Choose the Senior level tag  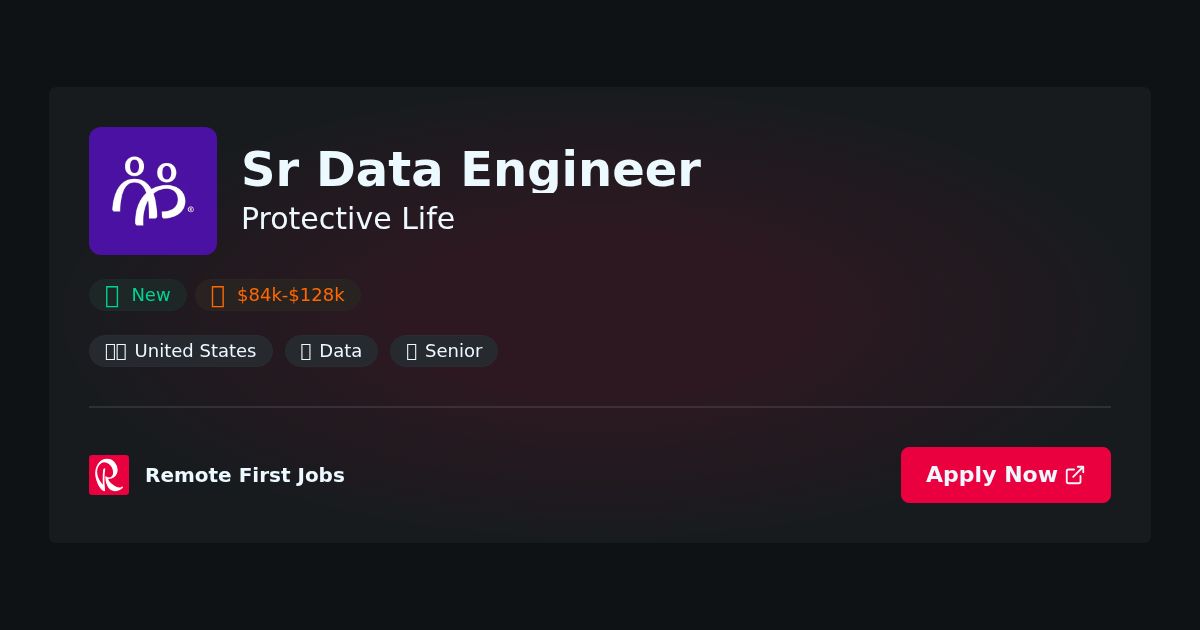coord(444,351)
